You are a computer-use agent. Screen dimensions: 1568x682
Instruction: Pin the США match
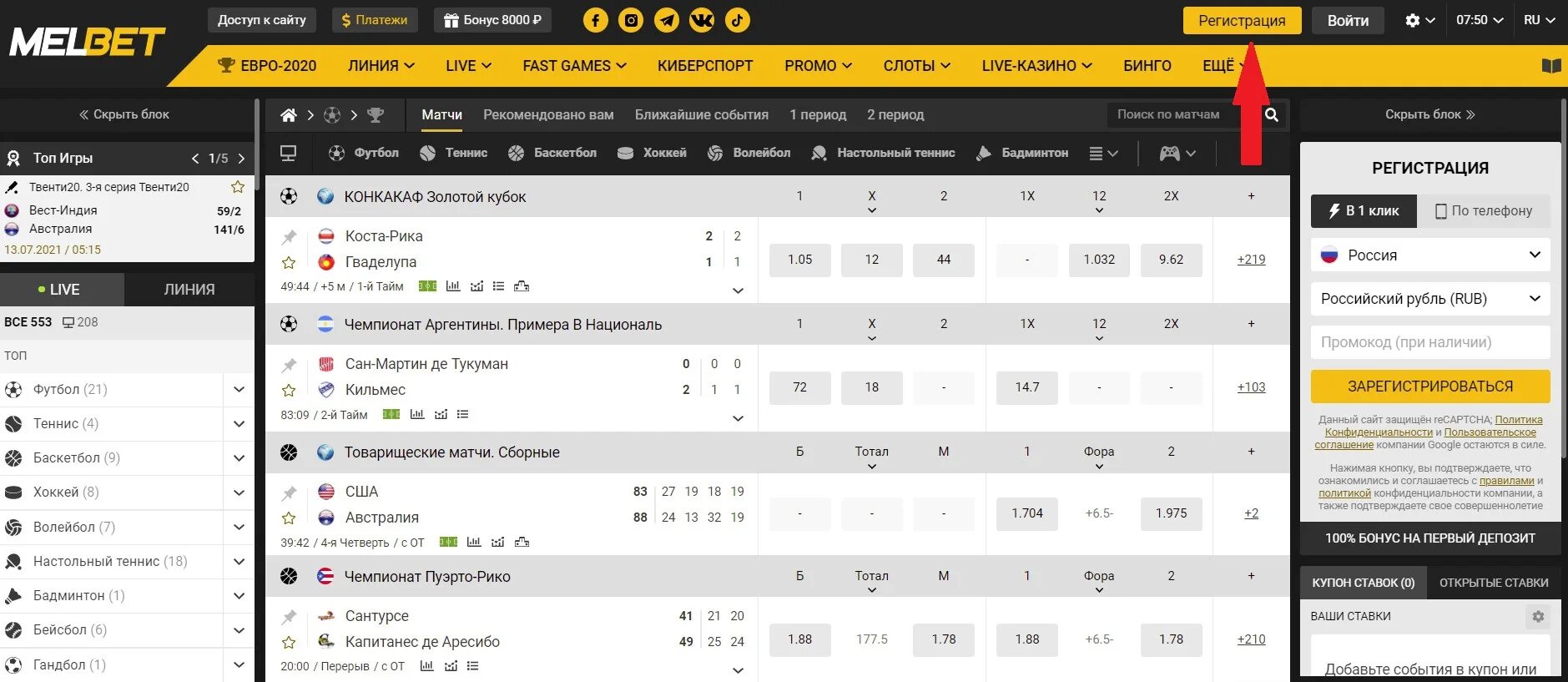289,493
